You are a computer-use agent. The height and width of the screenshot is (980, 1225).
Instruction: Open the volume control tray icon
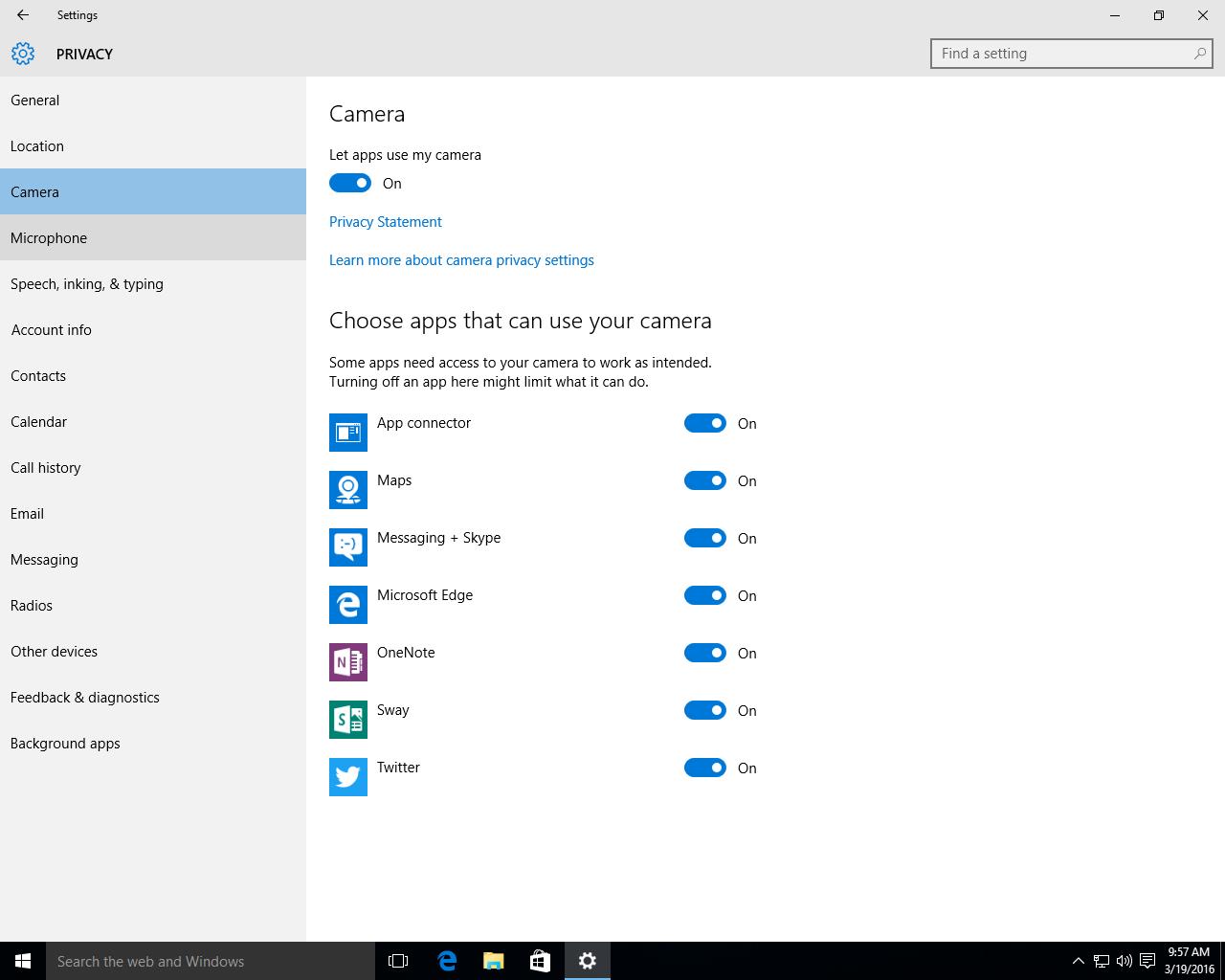[1125, 961]
